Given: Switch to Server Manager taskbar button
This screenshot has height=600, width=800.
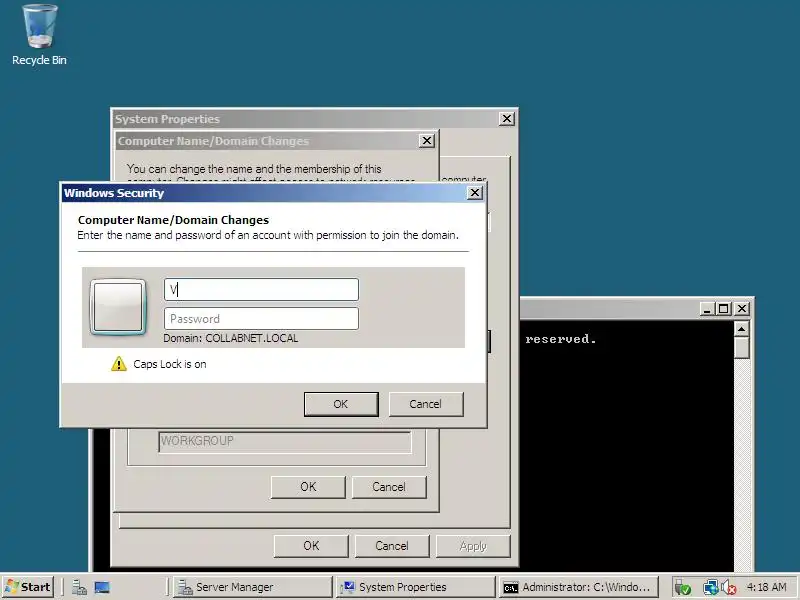Looking at the screenshot, I should [x=252, y=587].
